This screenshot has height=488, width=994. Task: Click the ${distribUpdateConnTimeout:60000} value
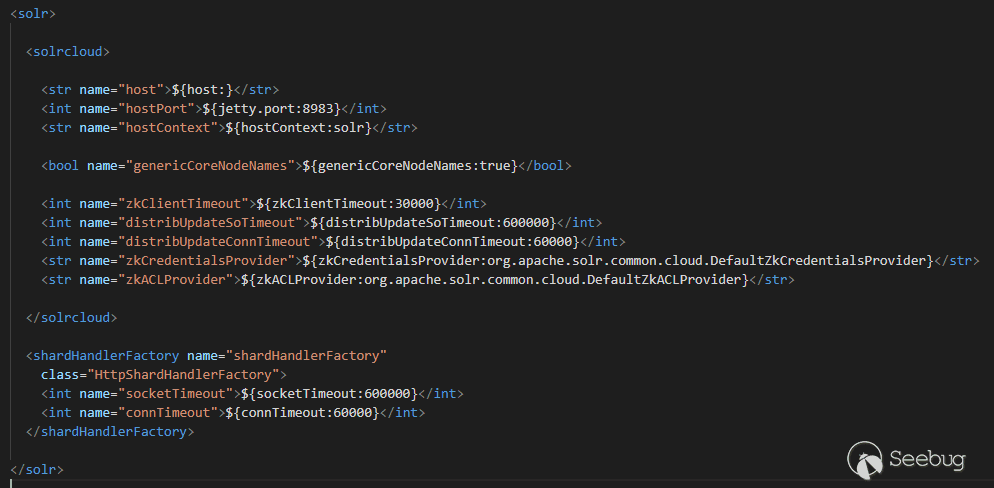448,241
